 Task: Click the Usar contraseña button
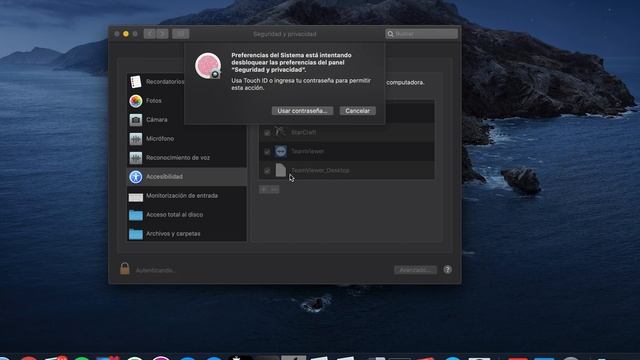click(x=302, y=111)
